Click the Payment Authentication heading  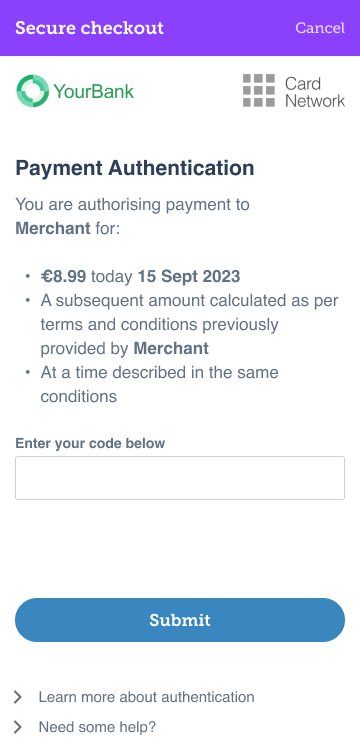pyautogui.click(x=135, y=168)
